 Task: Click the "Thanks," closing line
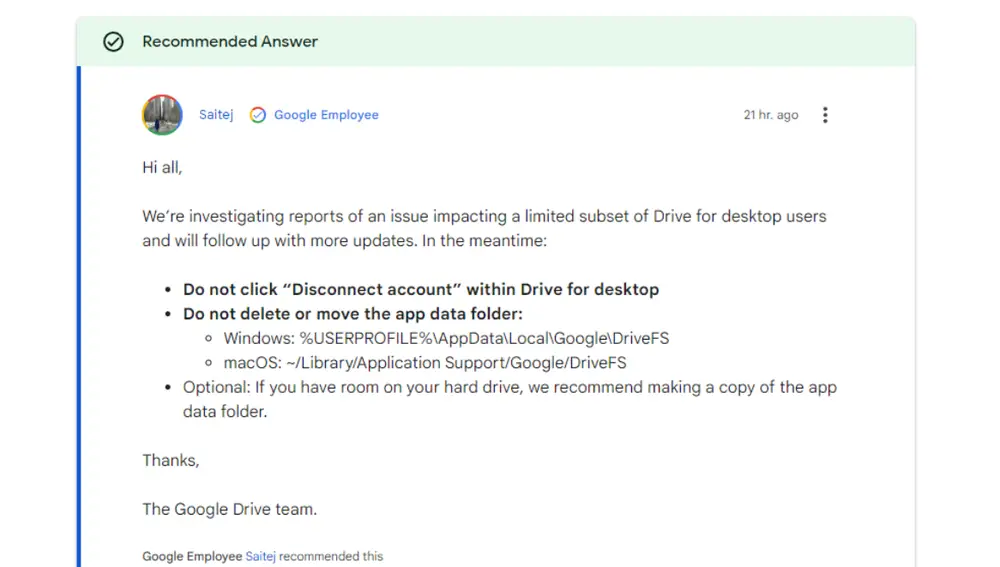[x=171, y=460]
